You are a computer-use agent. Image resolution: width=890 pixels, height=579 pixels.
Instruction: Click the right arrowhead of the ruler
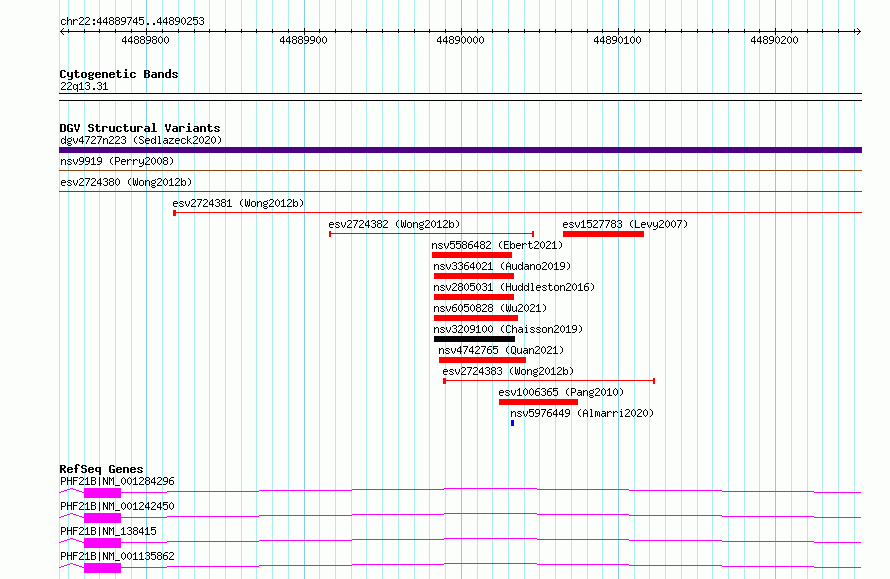coord(858,32)
